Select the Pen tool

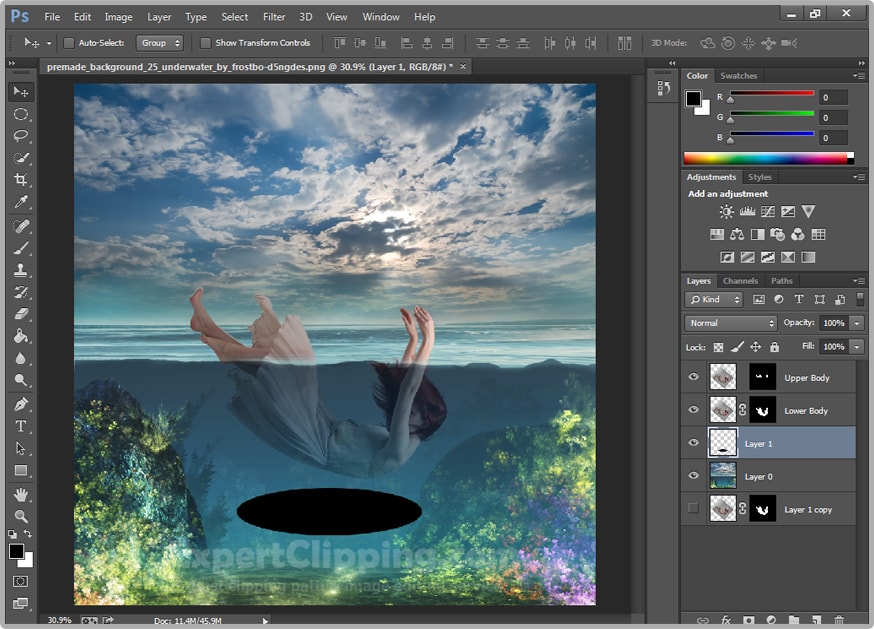pos(20,404)
